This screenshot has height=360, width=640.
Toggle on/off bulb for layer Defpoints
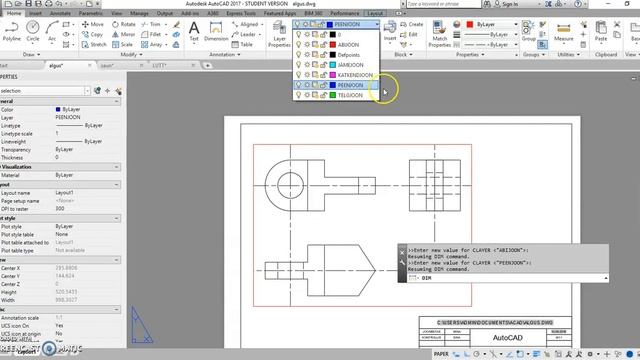pos(298,55)
